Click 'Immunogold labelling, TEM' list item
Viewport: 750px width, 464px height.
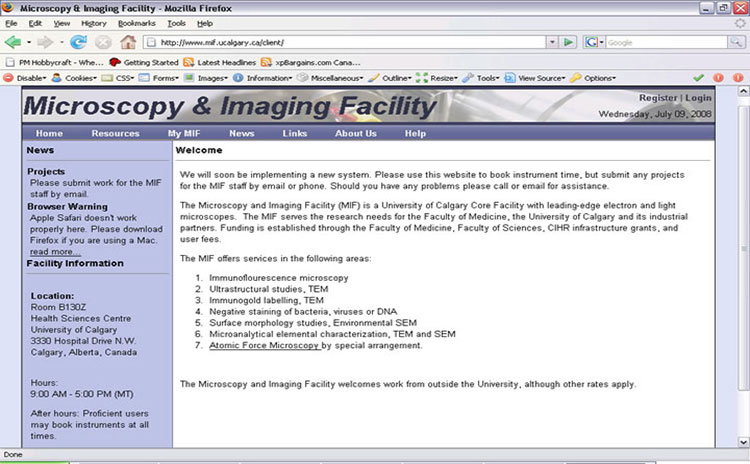[x=266, y=300]
